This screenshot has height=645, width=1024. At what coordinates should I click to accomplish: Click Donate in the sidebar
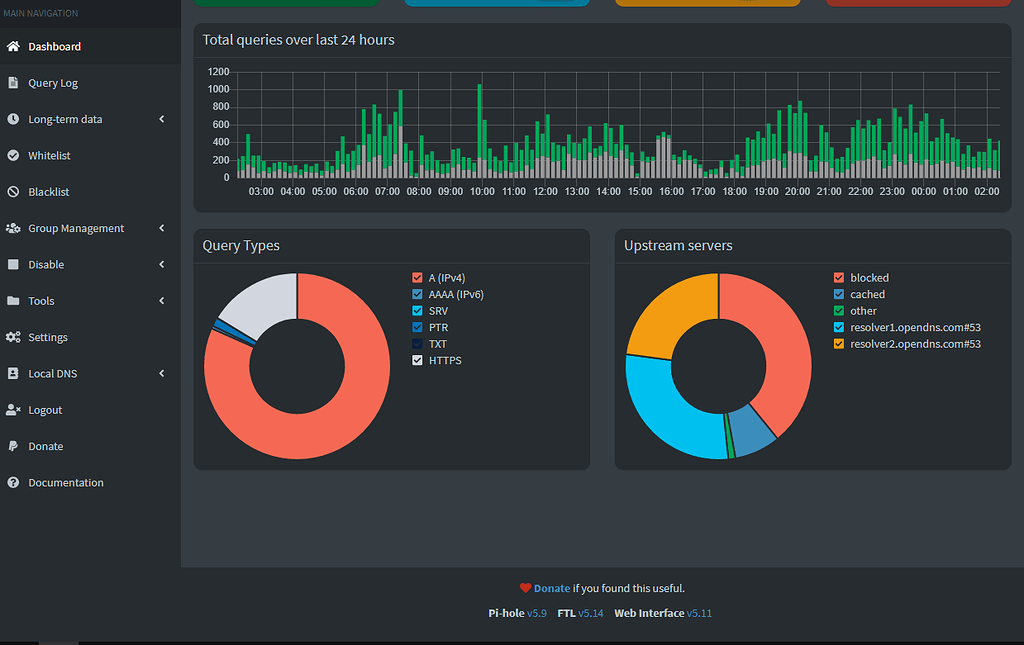coord(90,447)
